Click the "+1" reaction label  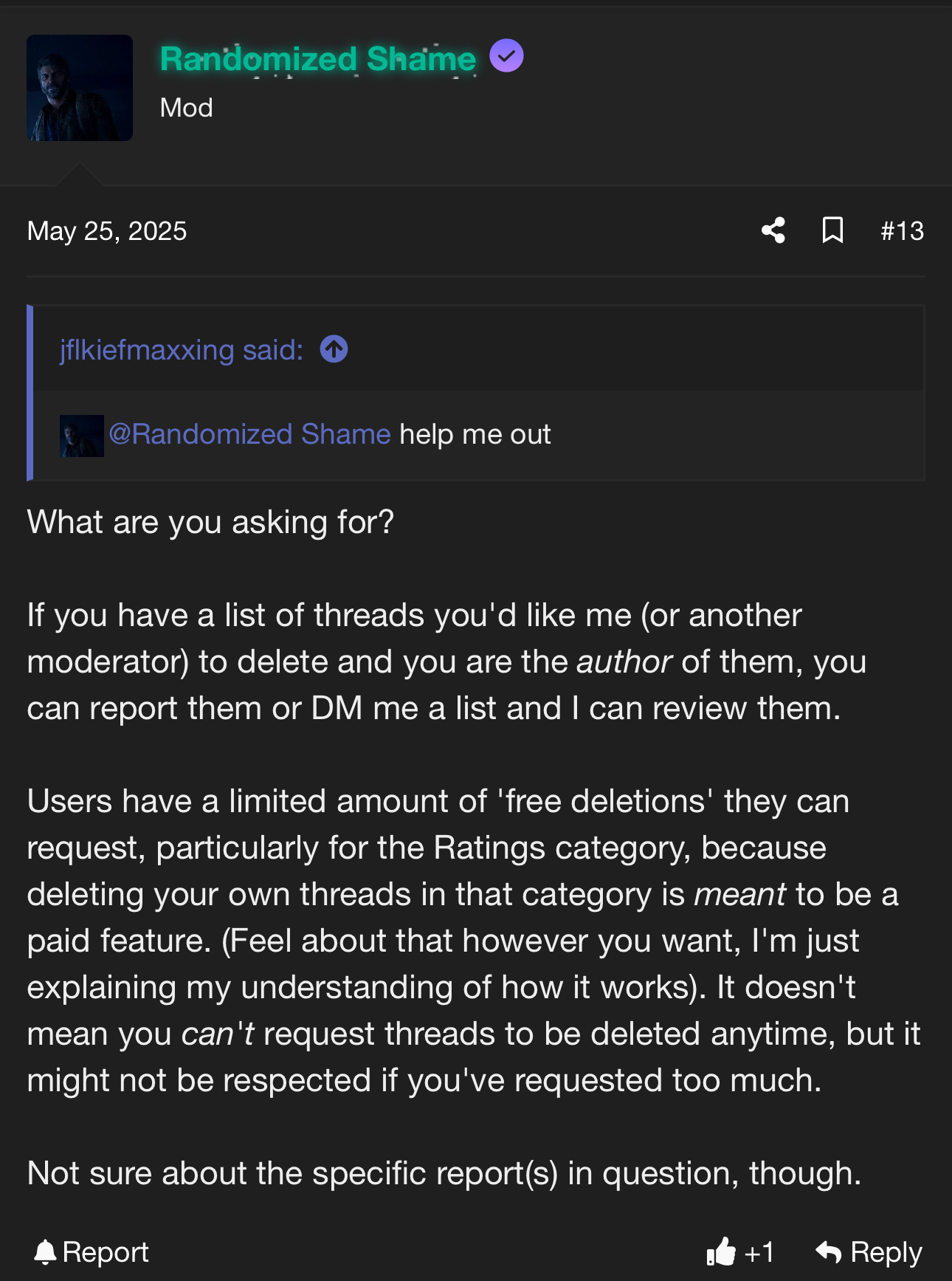[x=759, y=1253]
